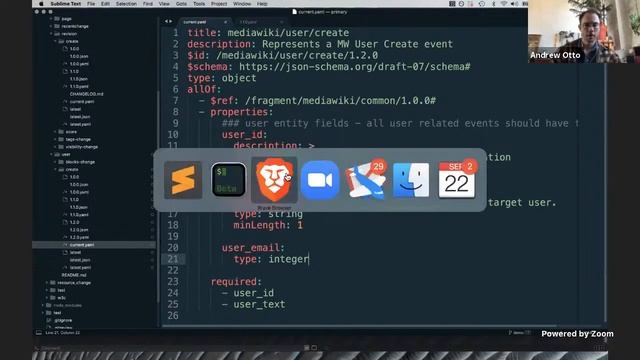
Task: Expand the node_modules folder arrow
Action: coord(43,305)
